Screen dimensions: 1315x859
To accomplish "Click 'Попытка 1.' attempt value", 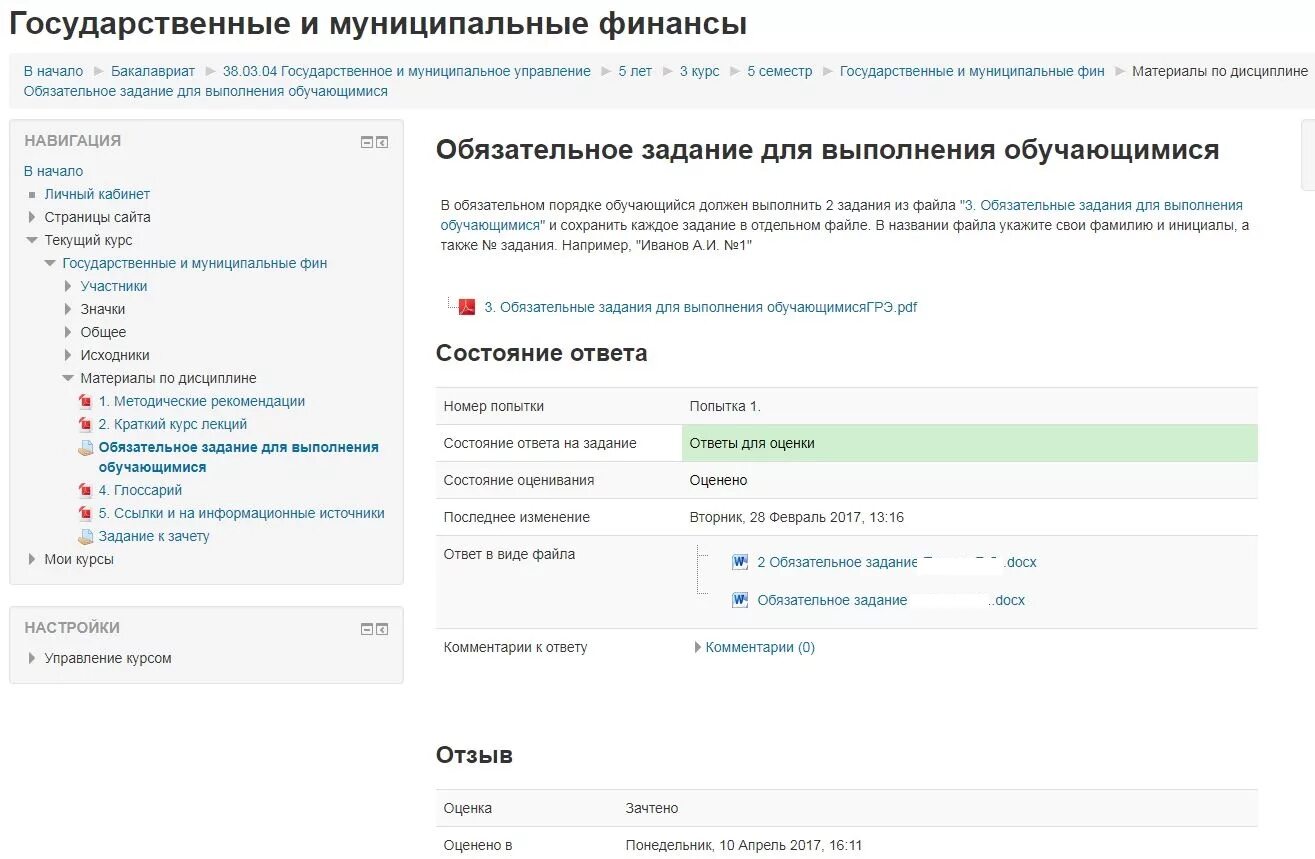I will coord(725,406).
